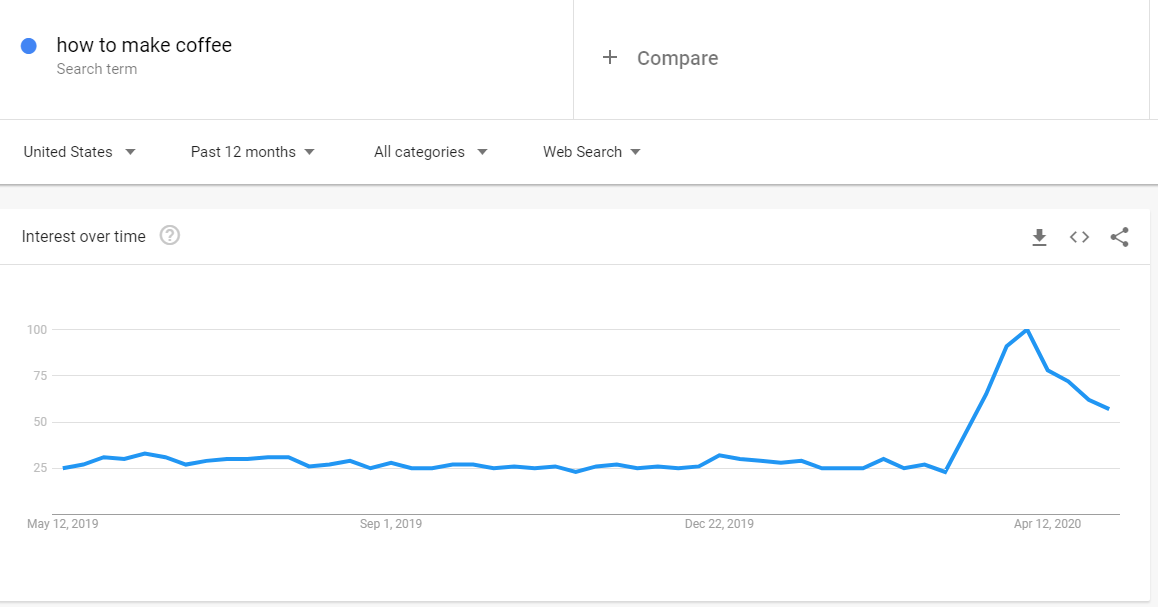Click the Search term subtitle text
The width and height of the screenshot is (1158, 607).
click(97, 69)
